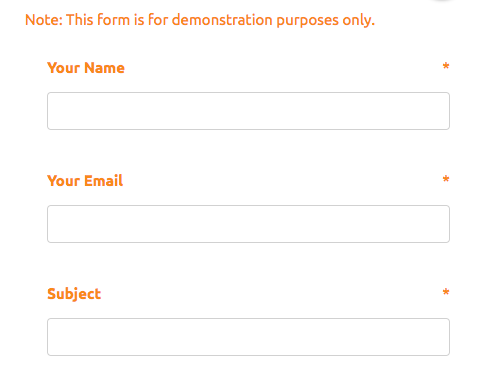Screen dimensions: 488x391
Task: Click the required asterisk beside Your Name
Action: [446, 66]
